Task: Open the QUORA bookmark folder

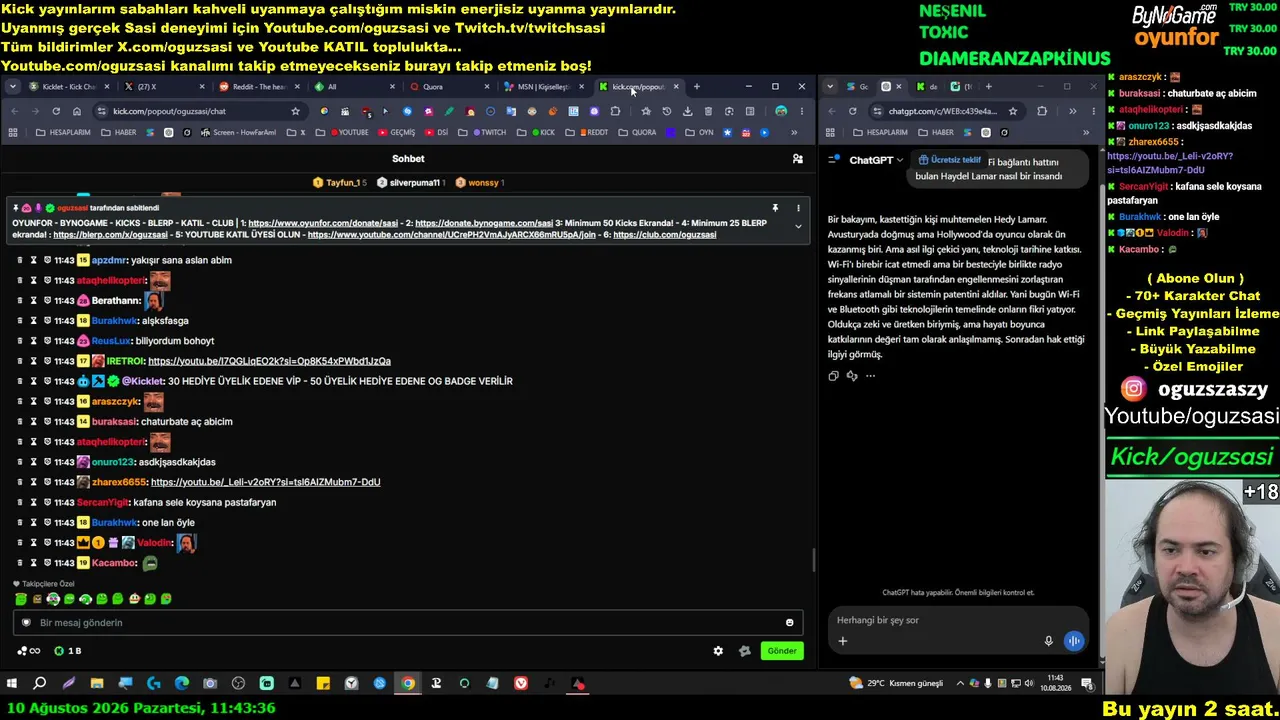Action: tap(639, 132)
